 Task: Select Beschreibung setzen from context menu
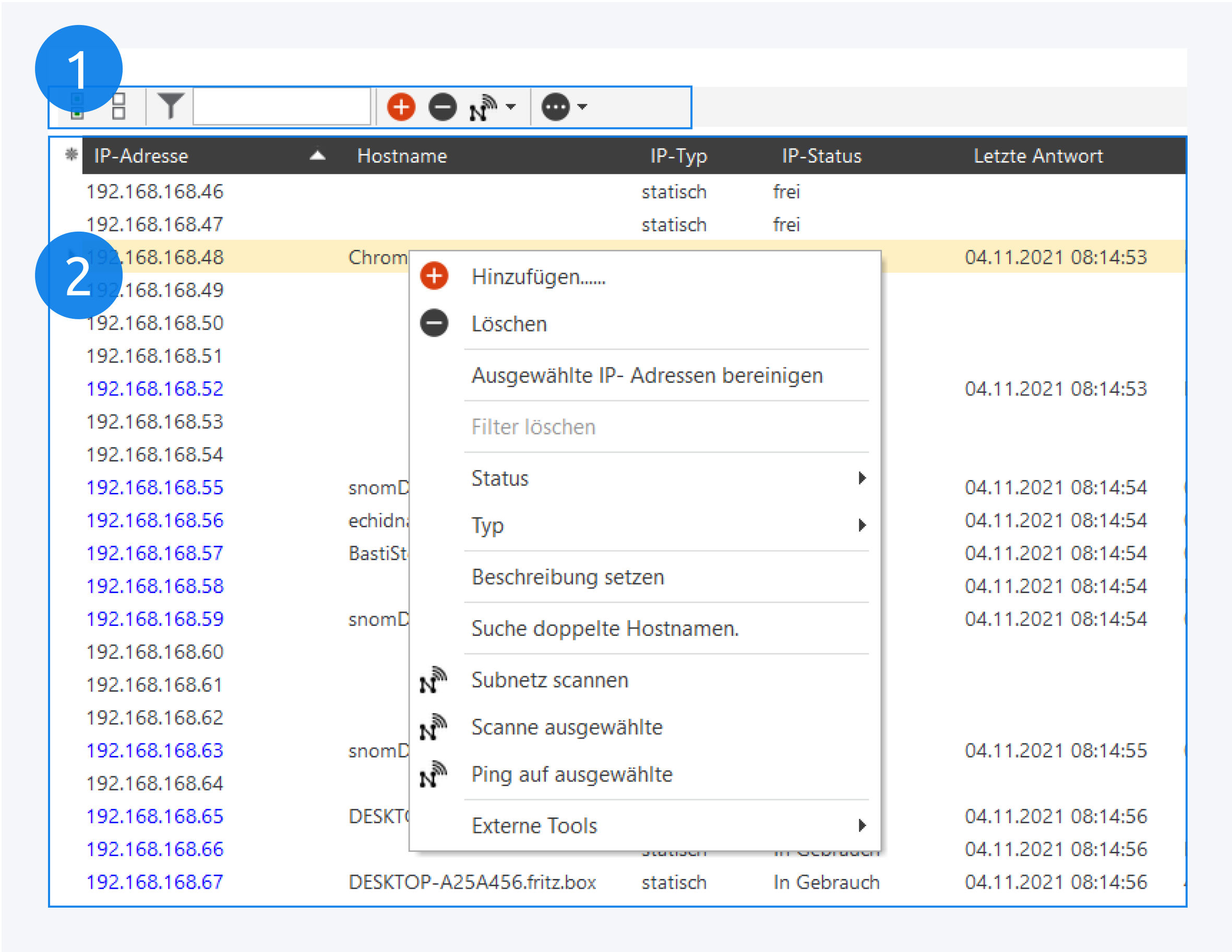(x=568, y=577)
